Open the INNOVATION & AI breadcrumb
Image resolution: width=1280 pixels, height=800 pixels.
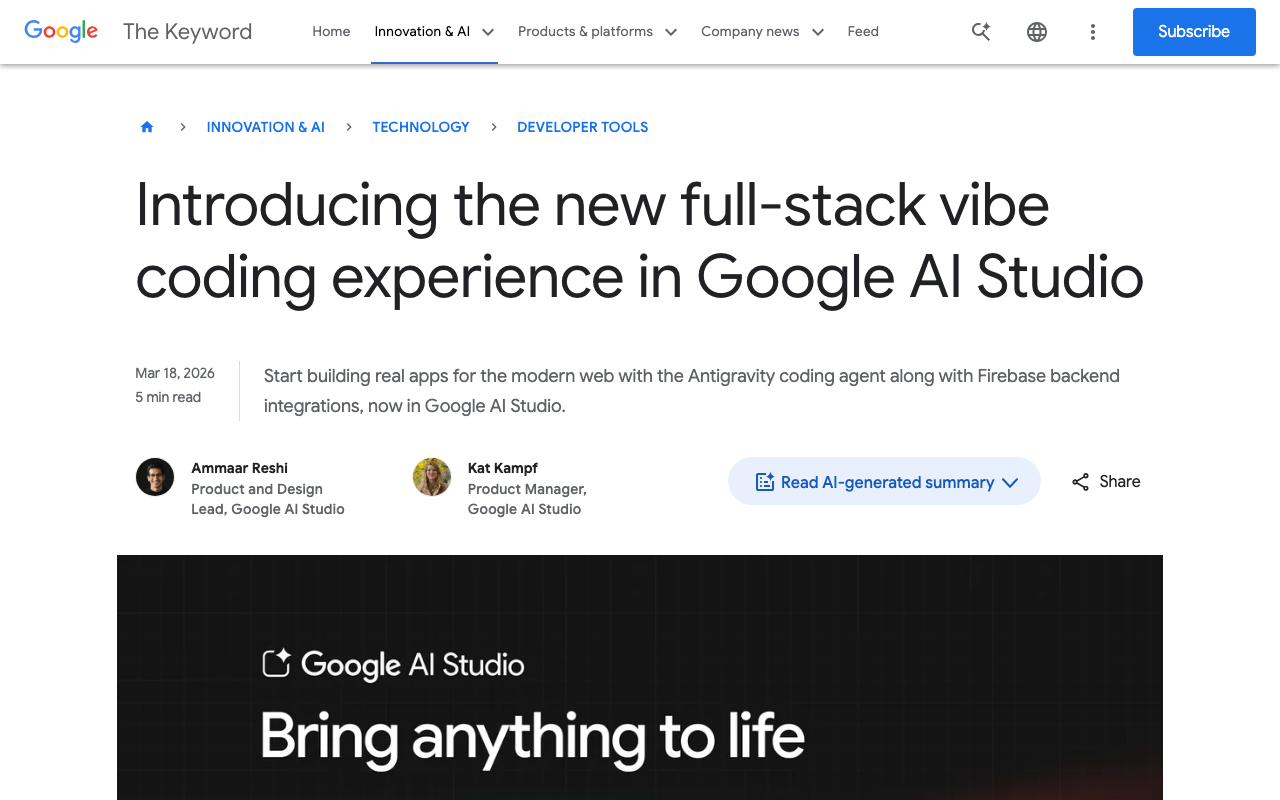tap(266, 127)
